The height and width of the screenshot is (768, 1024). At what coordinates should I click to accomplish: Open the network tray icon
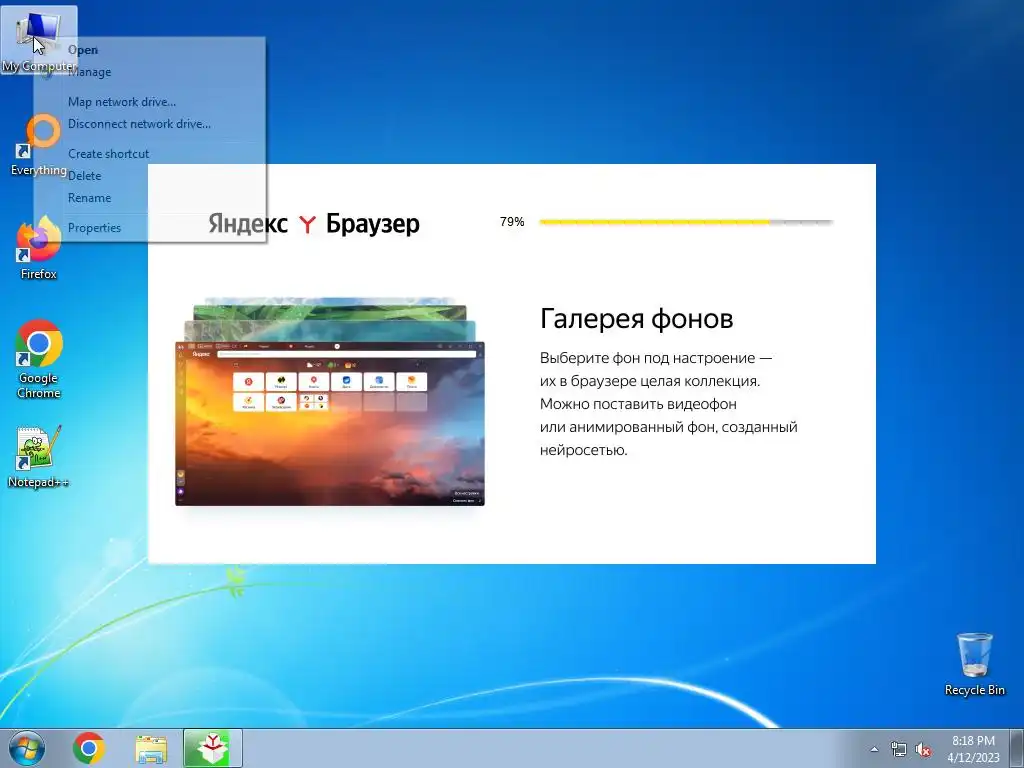[x=899, y=749]
